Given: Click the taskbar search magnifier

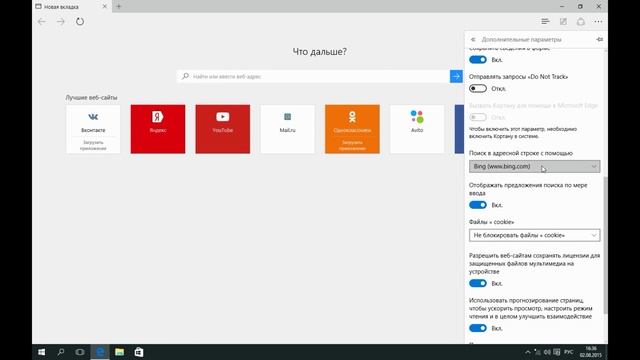Looking at the screenshot, I should coord(61,352).
